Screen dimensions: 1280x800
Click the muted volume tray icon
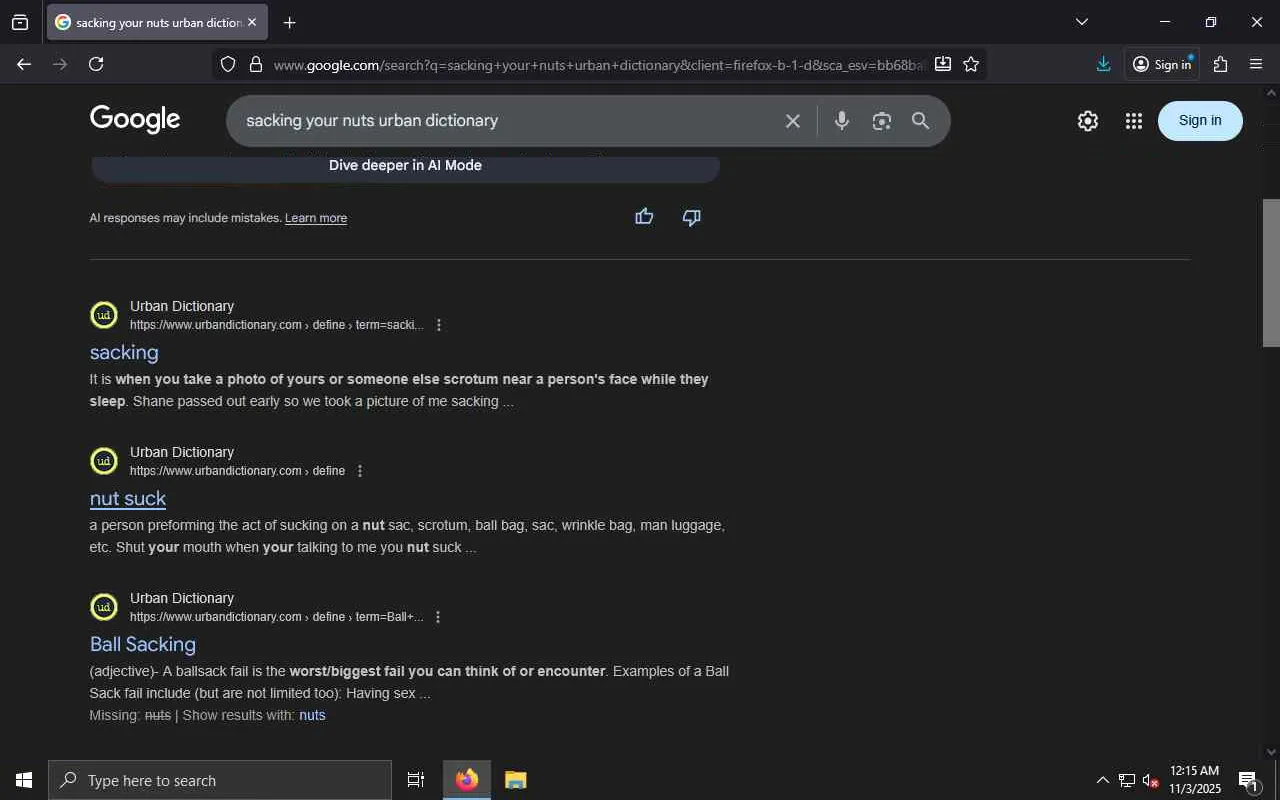(1150, 780)
